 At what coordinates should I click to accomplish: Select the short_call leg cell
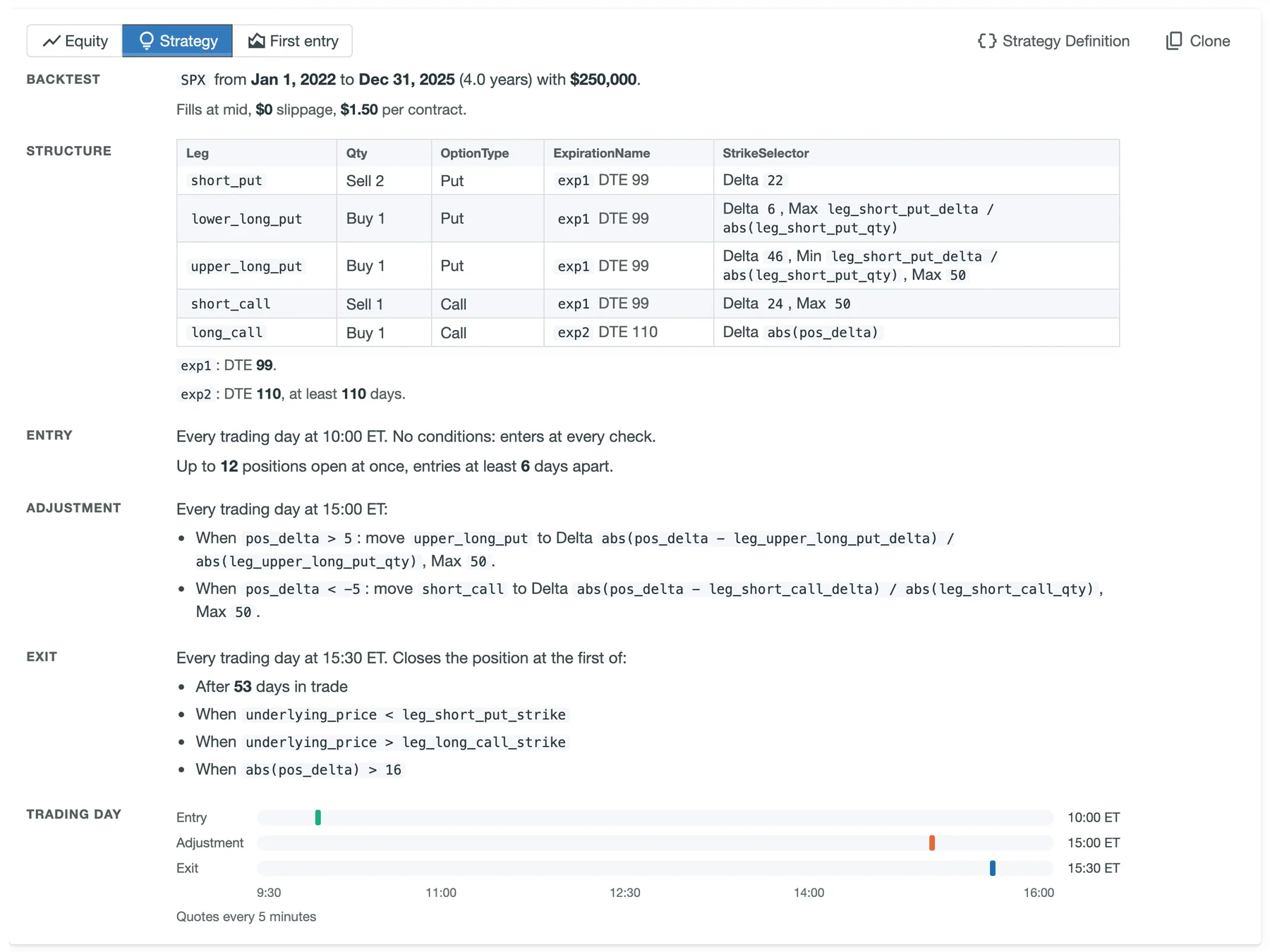pyautogui.click(x=257, y=304)
